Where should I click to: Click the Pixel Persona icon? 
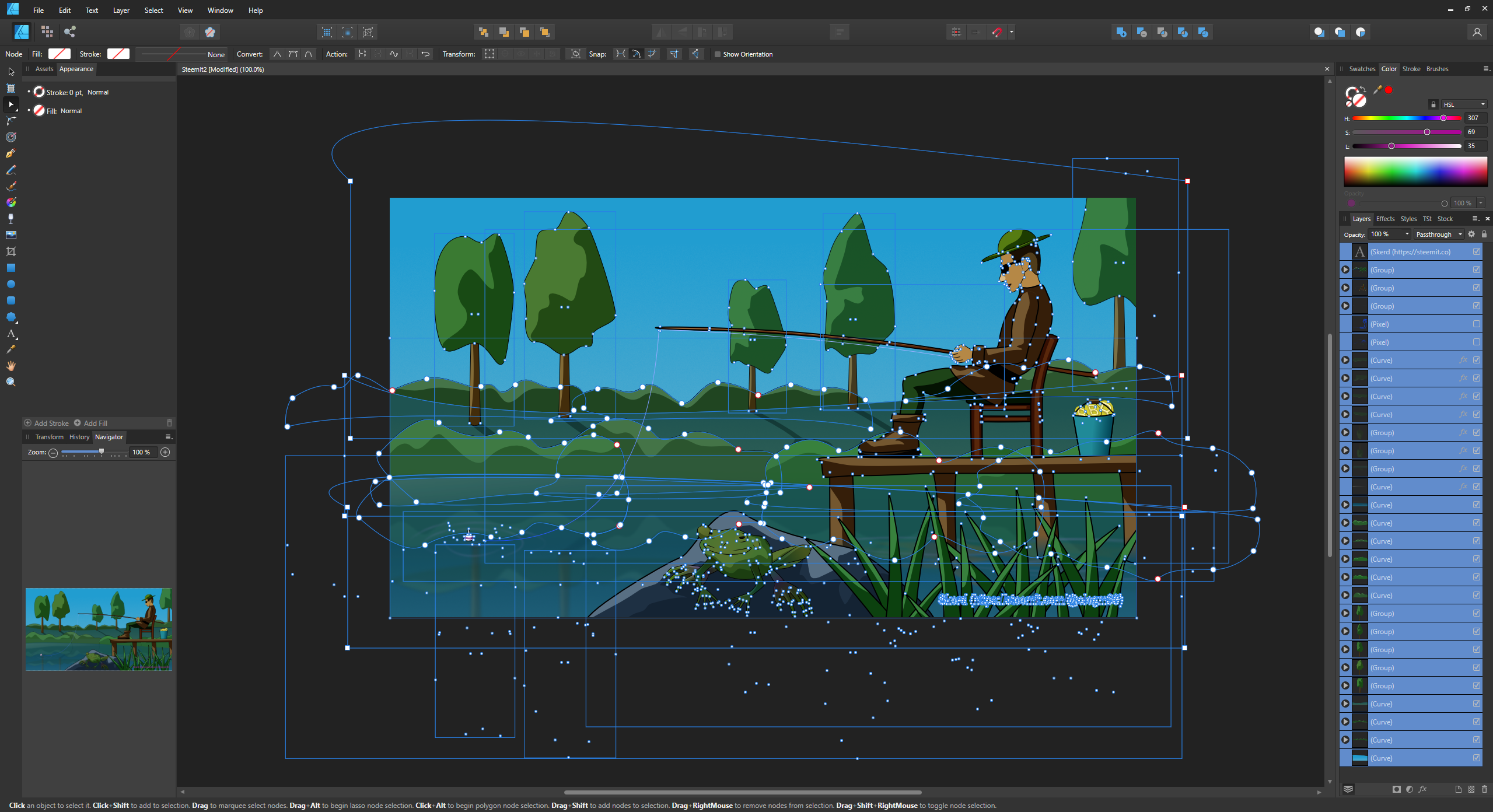[x=47, y=32]
